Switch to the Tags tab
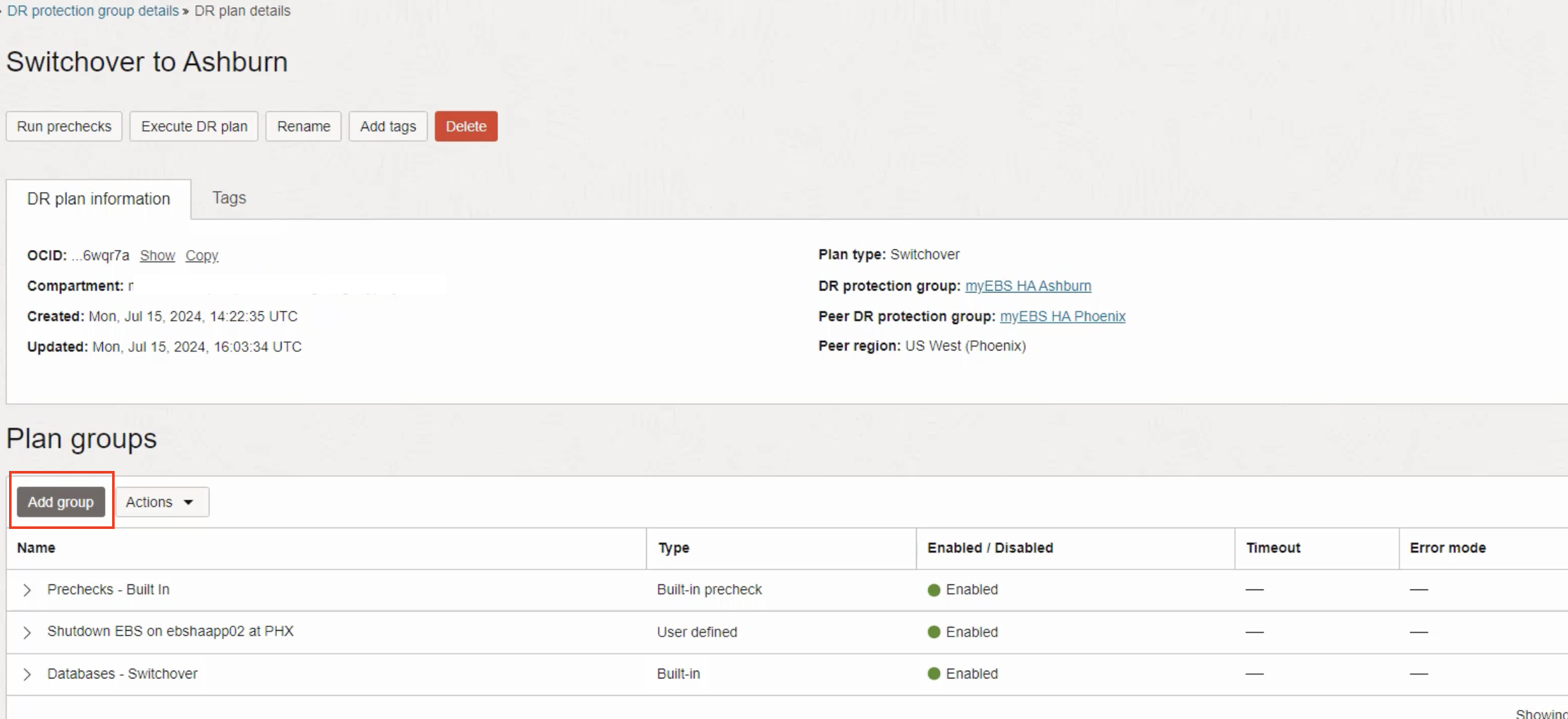Viewport: 1568px width, 719px height. (229, 198)
